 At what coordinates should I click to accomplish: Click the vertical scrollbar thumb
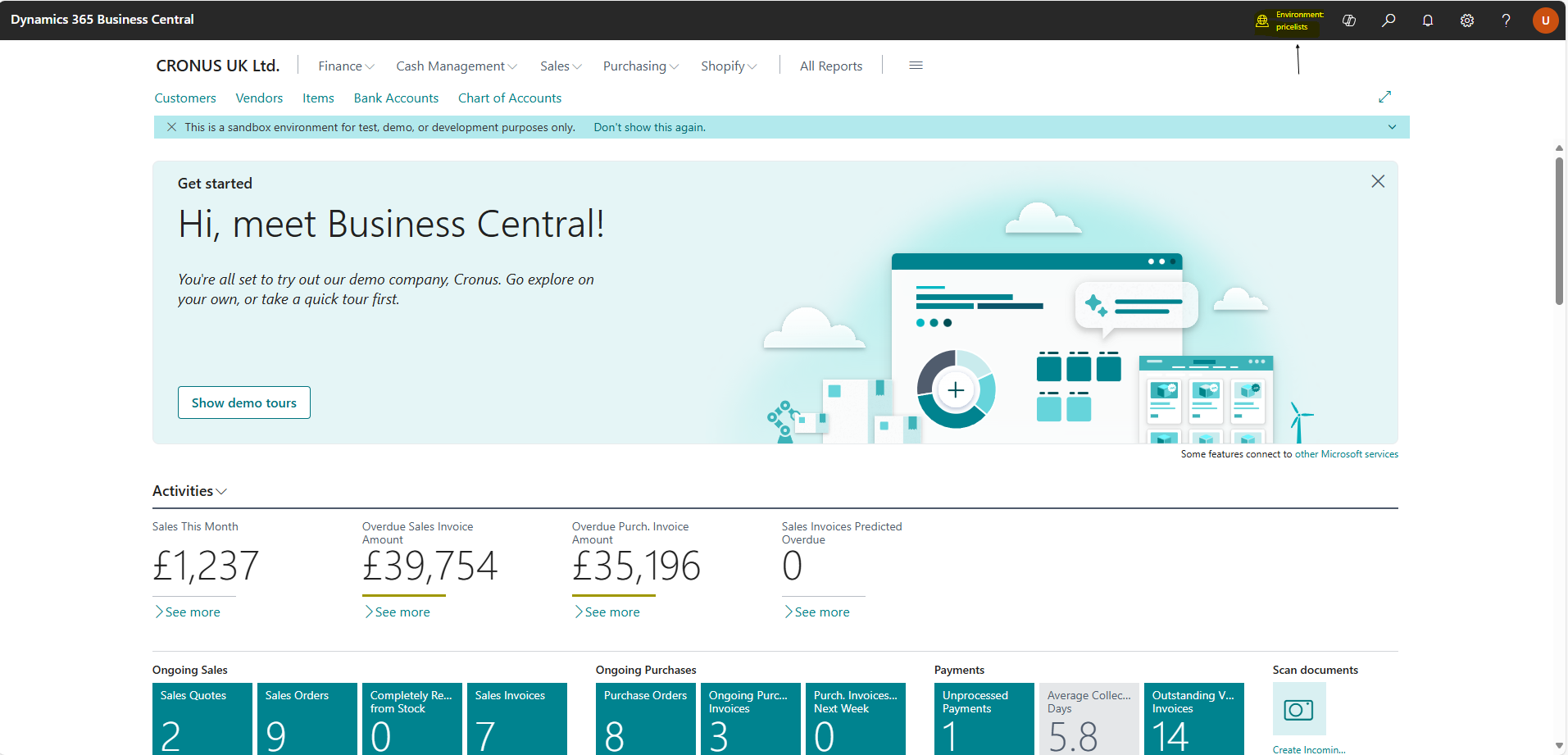(x=1559, y=230)
